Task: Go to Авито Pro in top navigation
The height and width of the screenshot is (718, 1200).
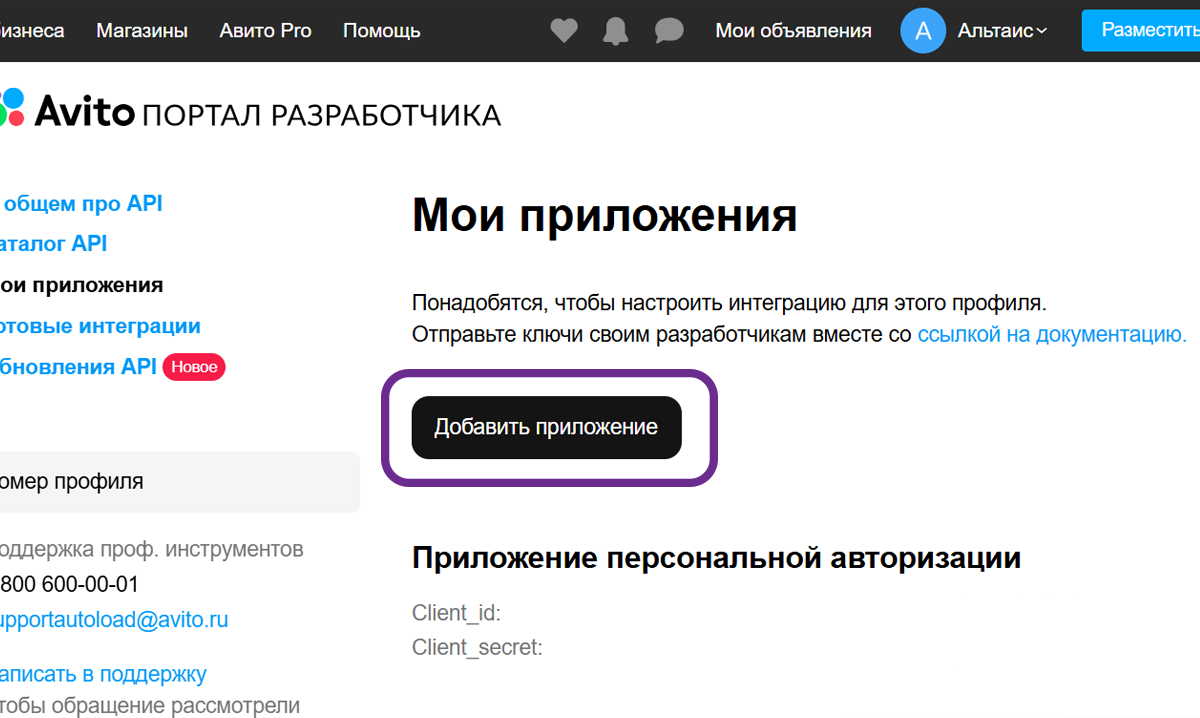Action: pos(265,31)
